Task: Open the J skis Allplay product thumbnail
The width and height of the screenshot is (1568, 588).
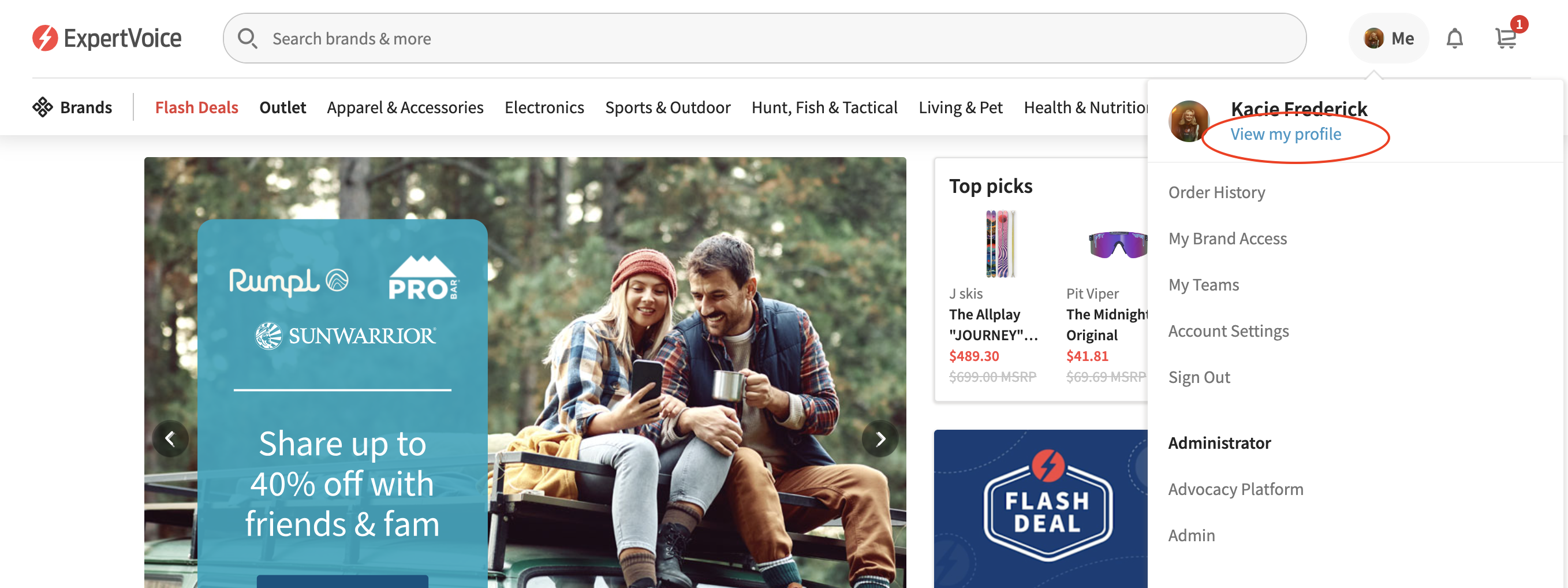Action: (x=1000, y=244)
